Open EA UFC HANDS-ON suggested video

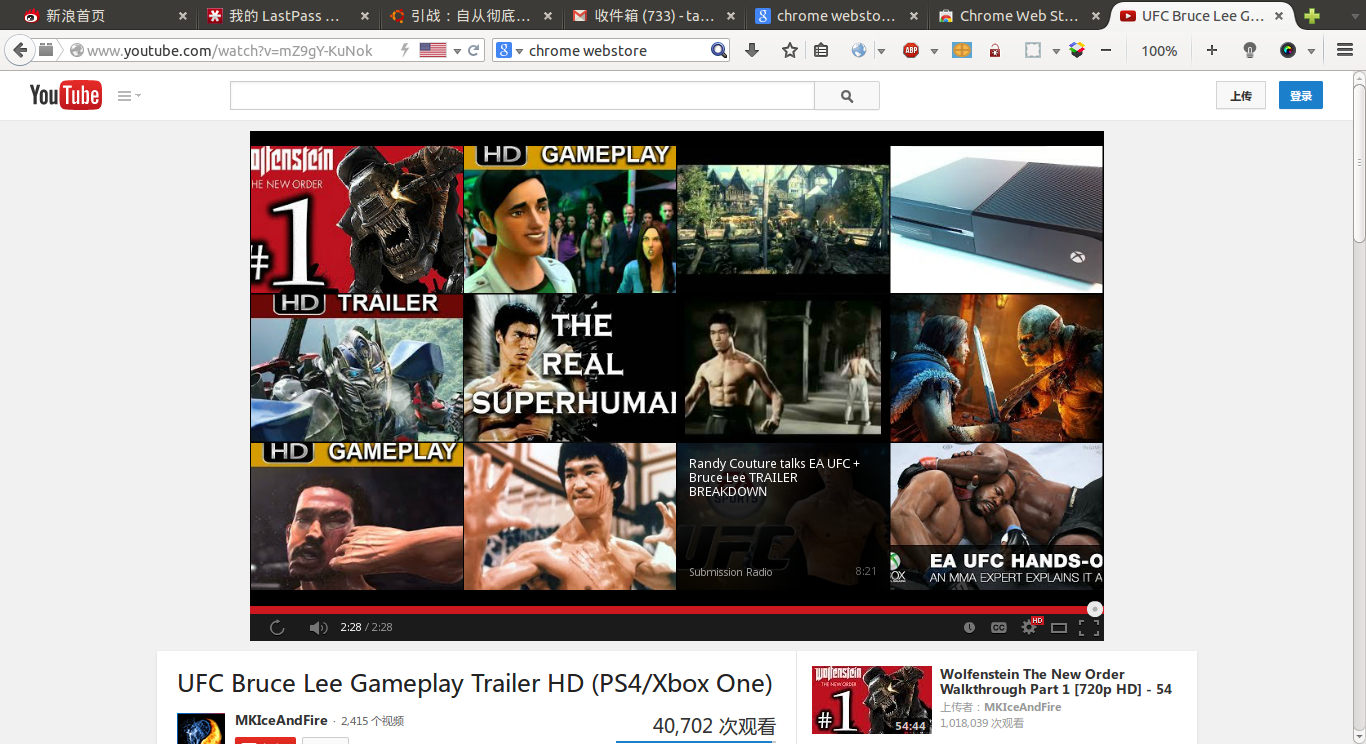point(996,516)
